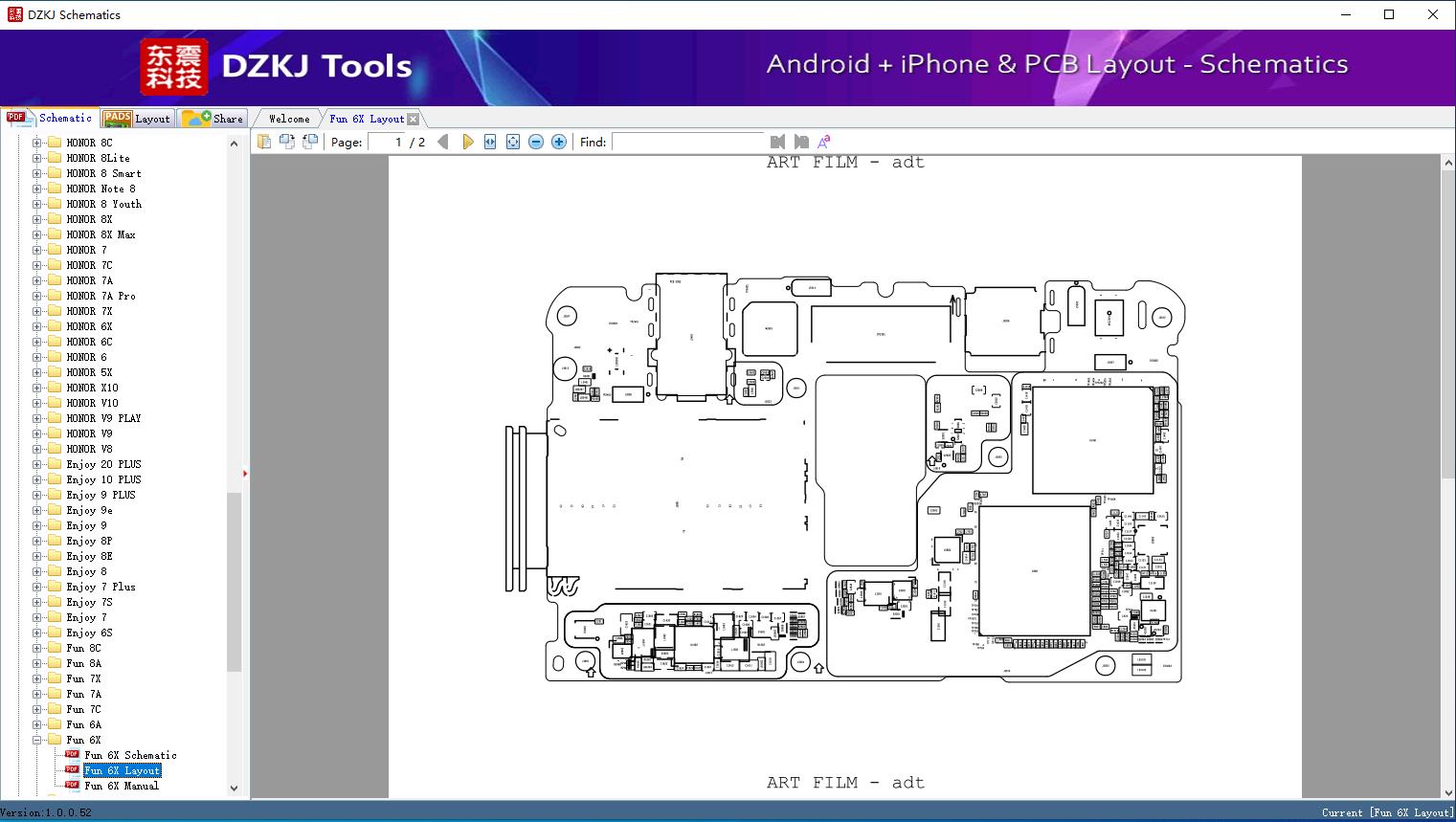Go to the next page
The width and height of the screenshot is (1456, 822).
(x=467, y=142)
